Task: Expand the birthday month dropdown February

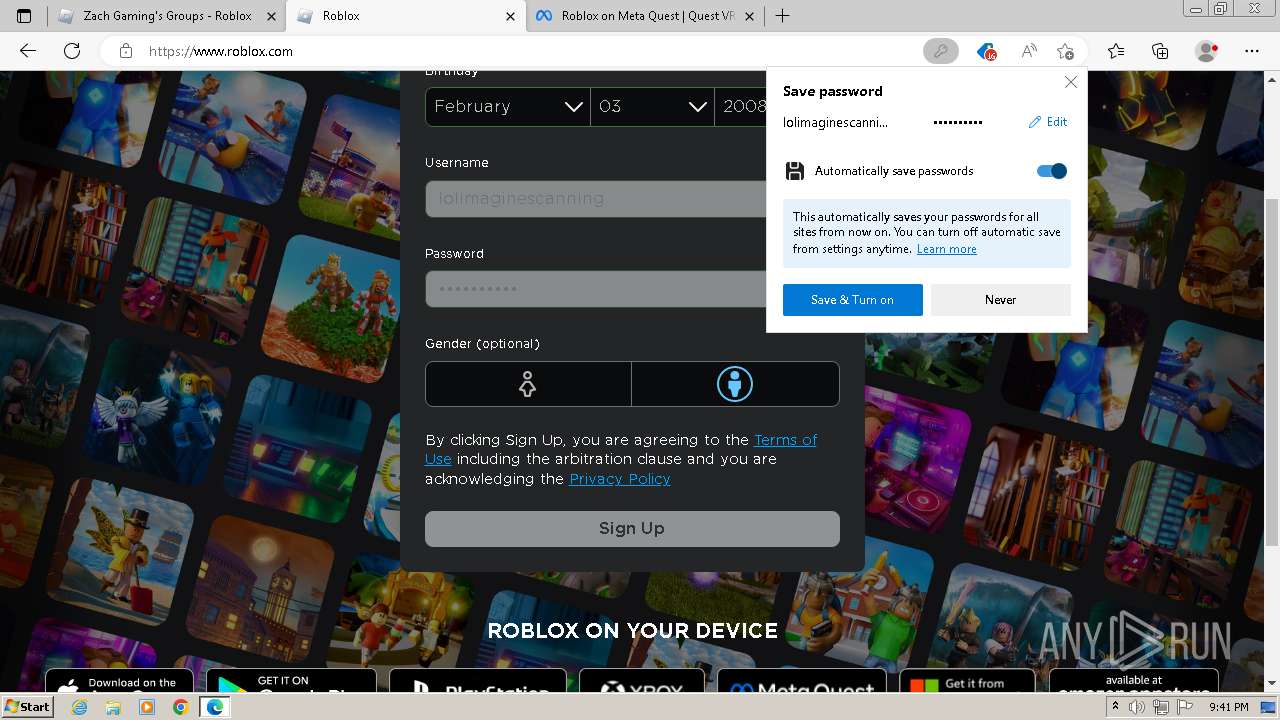Action: click(508, 107)
